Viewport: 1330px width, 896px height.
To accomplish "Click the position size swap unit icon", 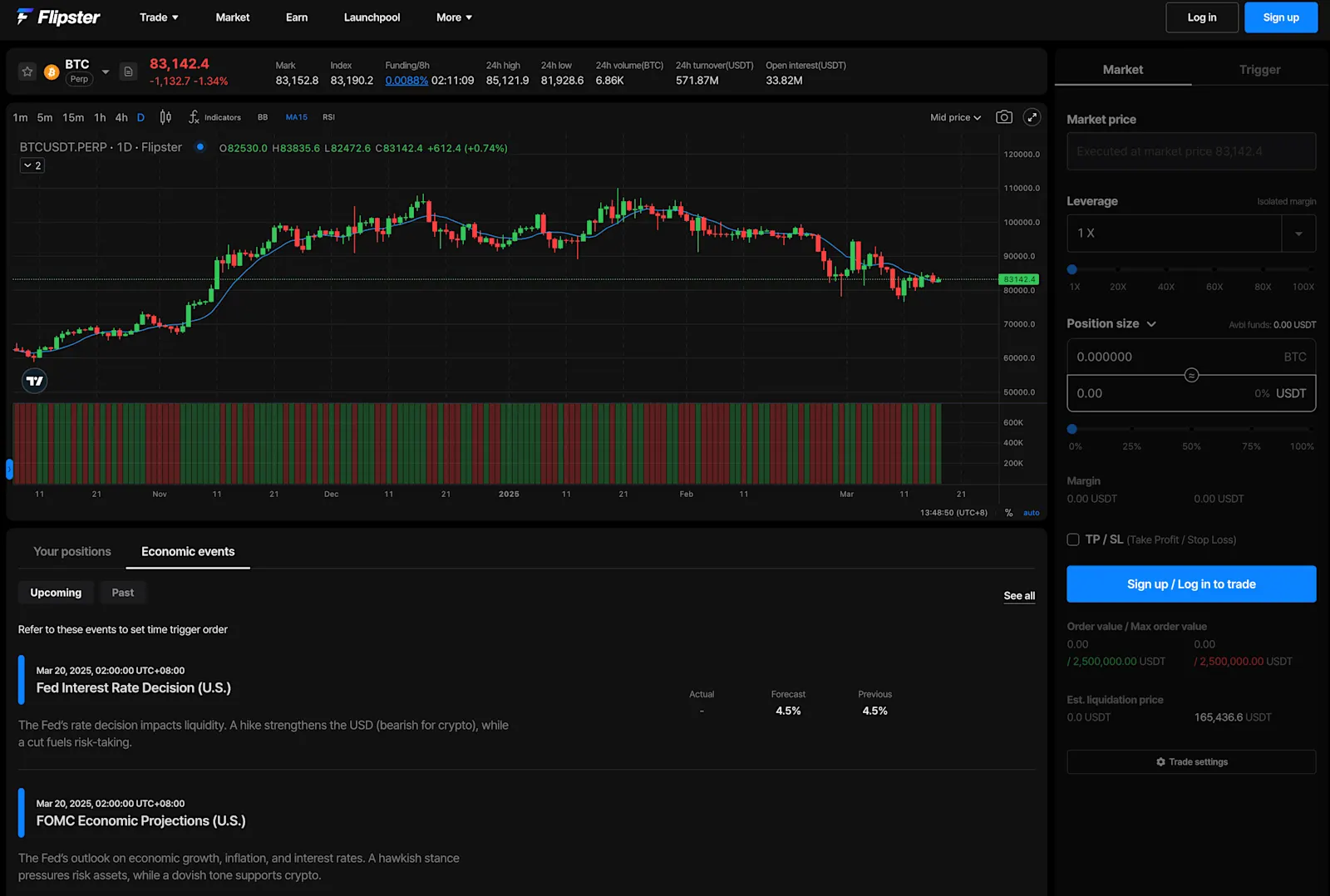I will click(x=1191, y=375).
